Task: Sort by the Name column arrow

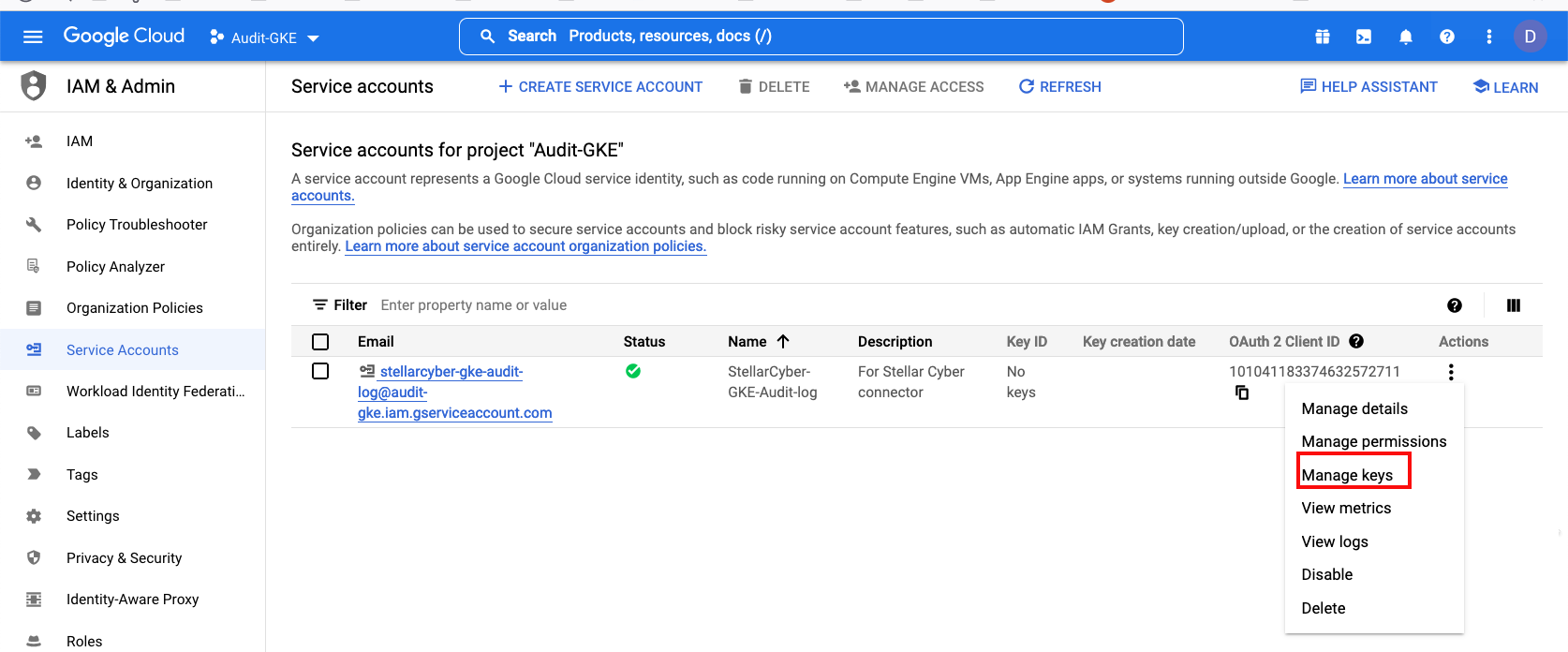Action: 783,342
